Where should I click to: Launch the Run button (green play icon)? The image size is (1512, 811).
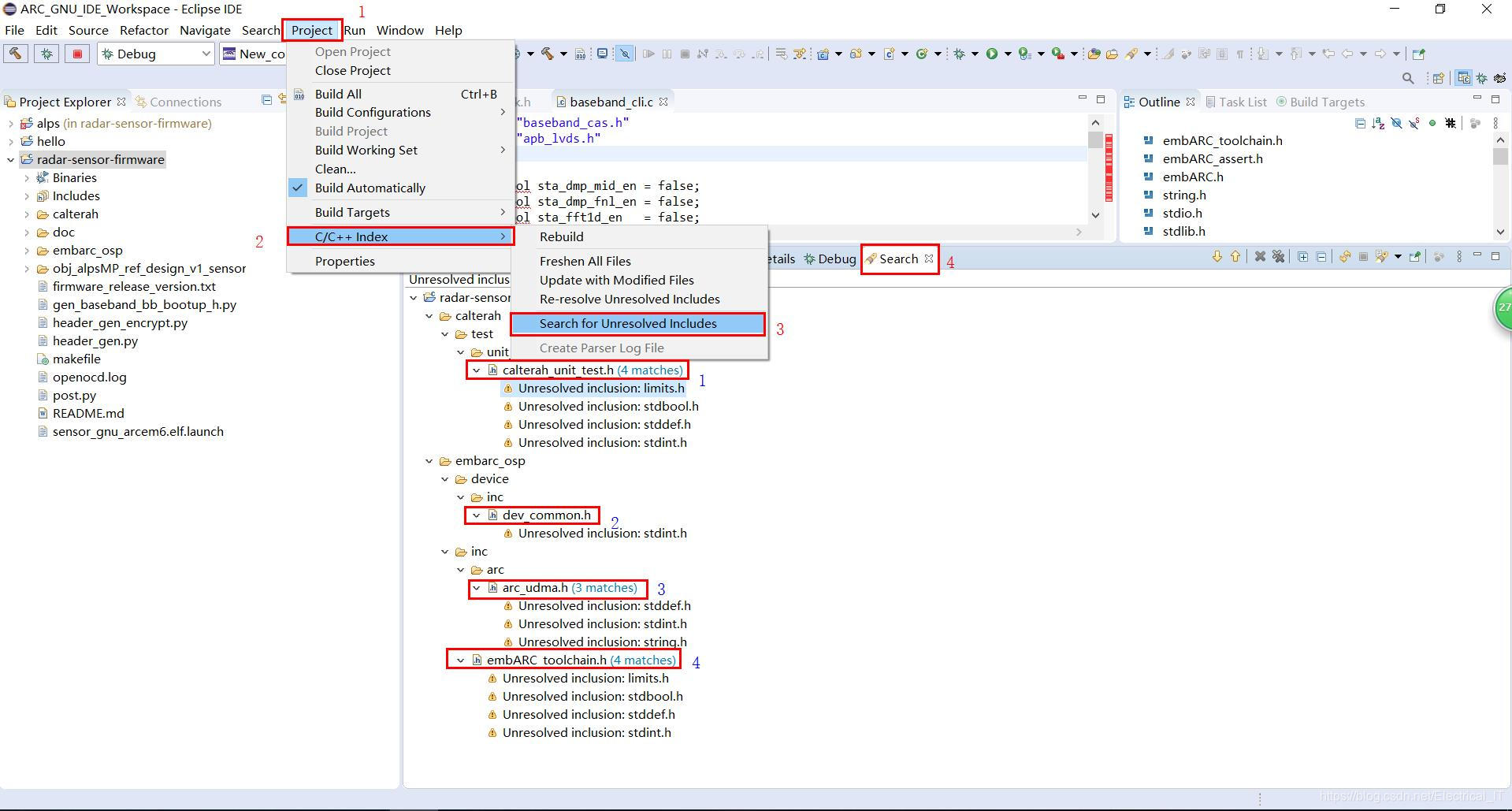(x=991, y=54)
